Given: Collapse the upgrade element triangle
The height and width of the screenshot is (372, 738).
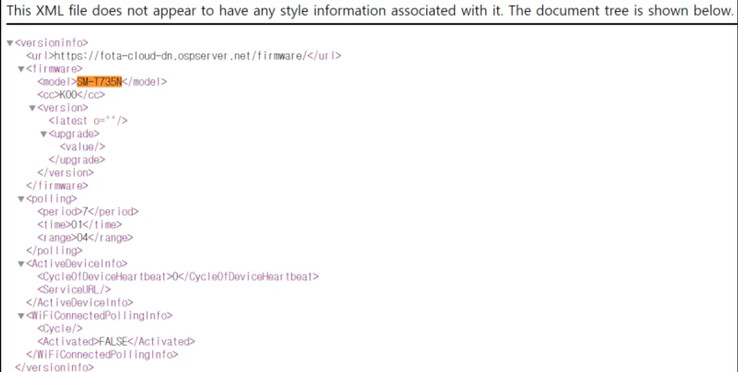Looking at the screenshot, I should coord(43,134).
